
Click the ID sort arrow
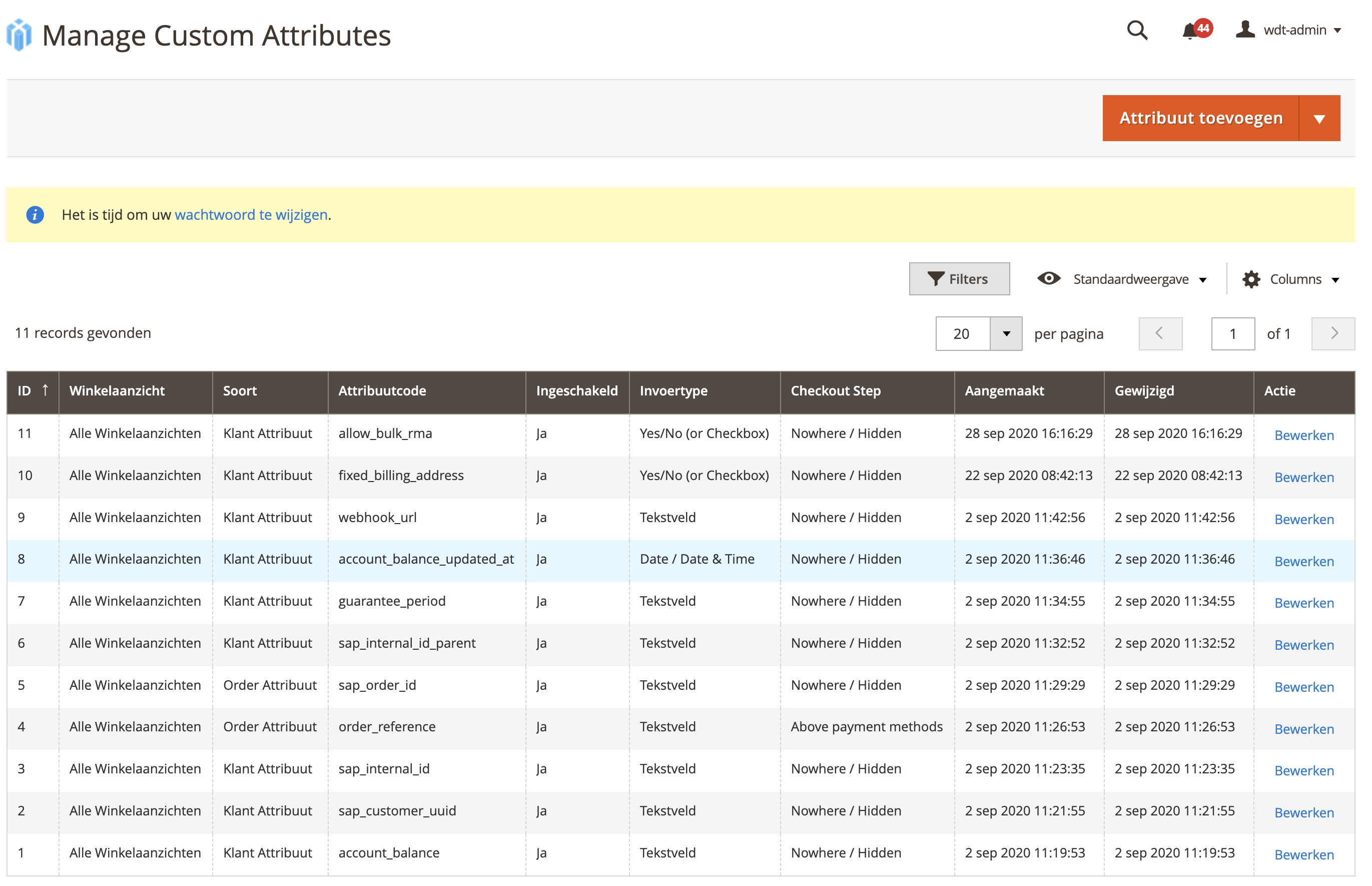click(x=46, y=390)
